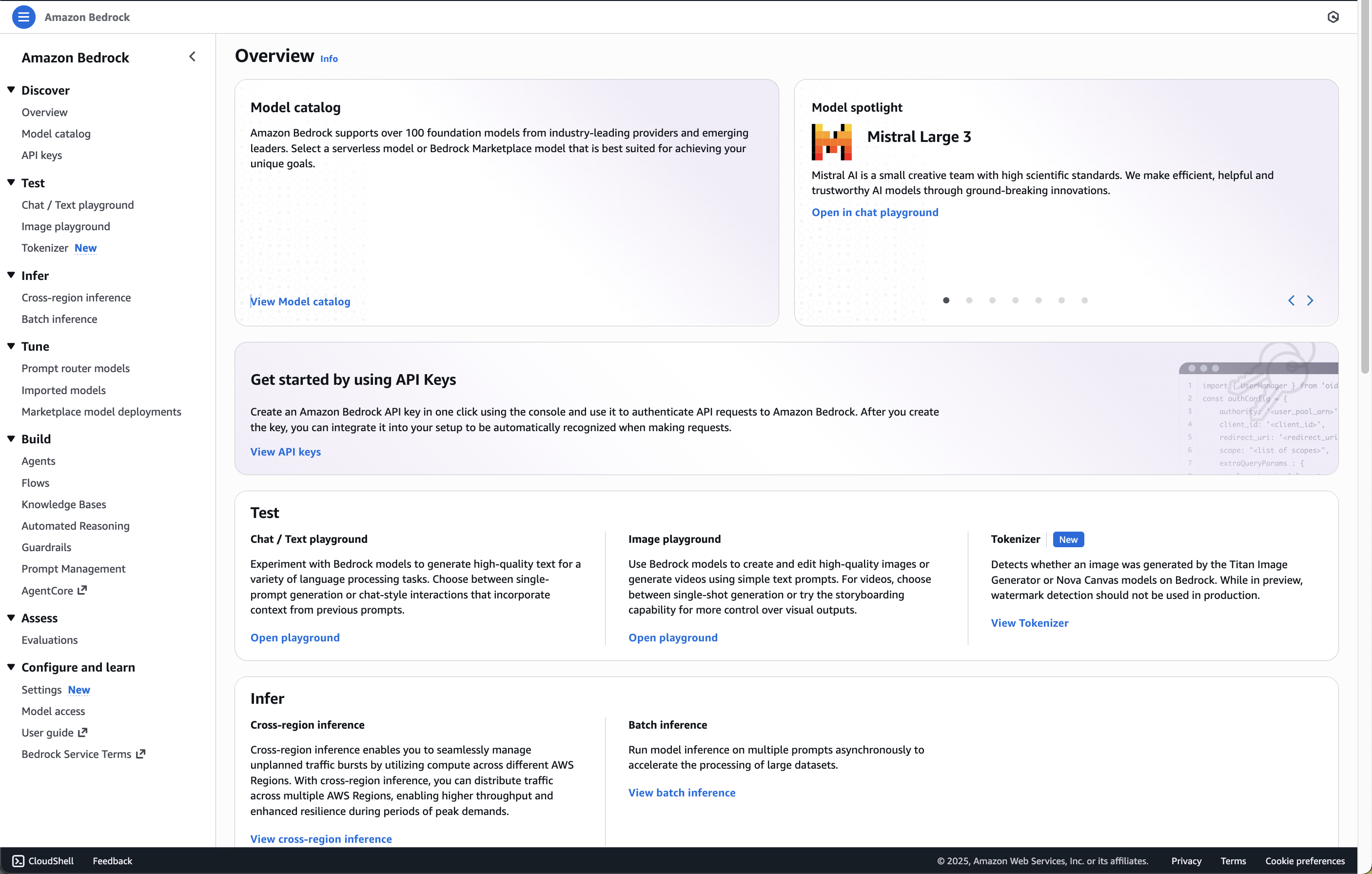Open Knowledge Bases in the sidebar
The height and width of the screenshot is (874, 1372).
pyautogui.click(x=64, y=505)
